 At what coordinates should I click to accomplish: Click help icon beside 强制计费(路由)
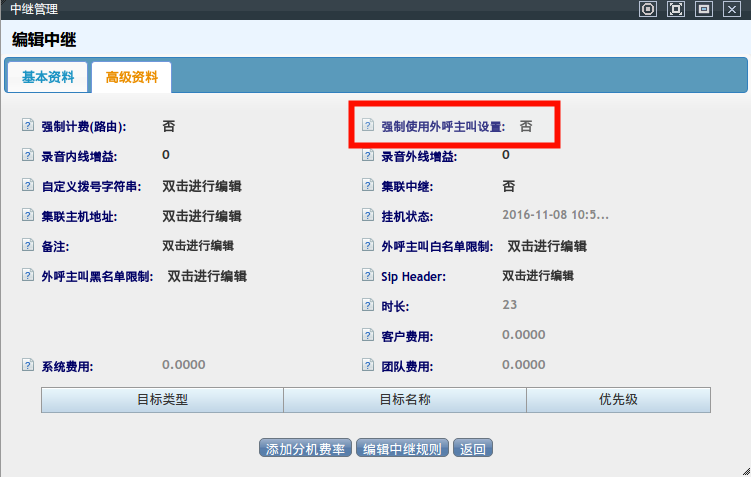(27, 126)
